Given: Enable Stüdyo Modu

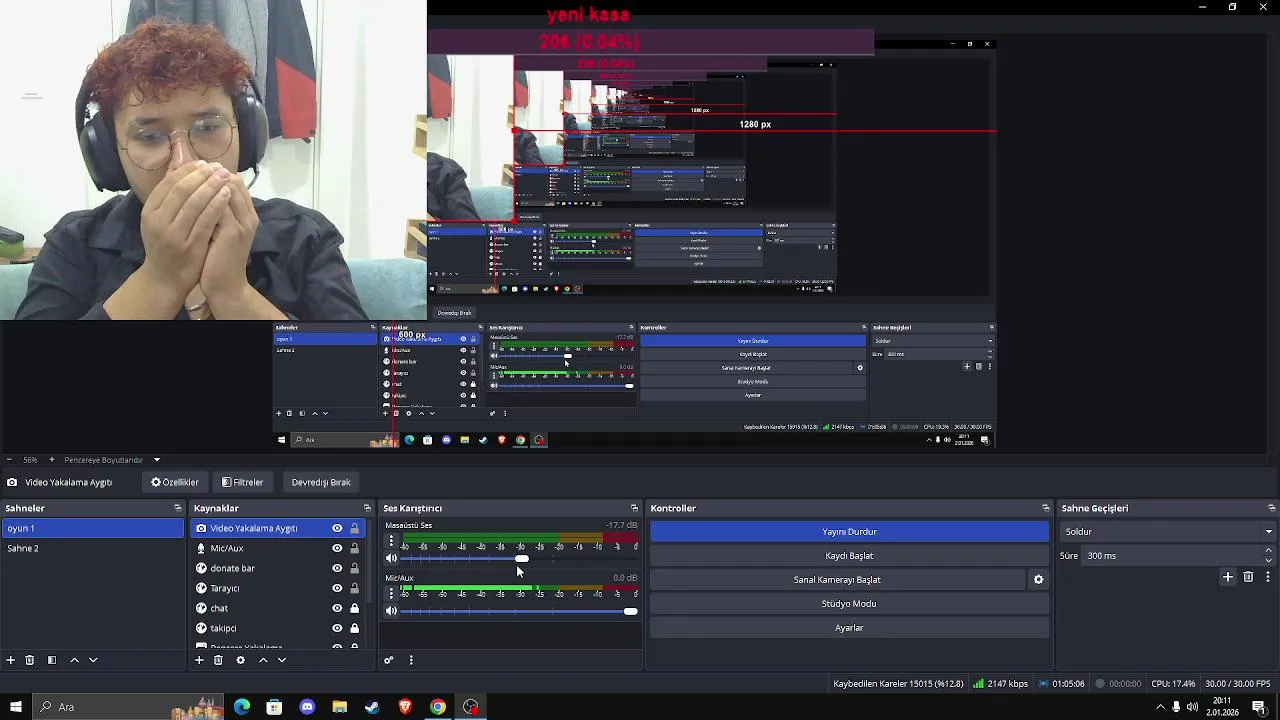Looking at the screenshot, I should pyautogui.click(x=849, y=604).
